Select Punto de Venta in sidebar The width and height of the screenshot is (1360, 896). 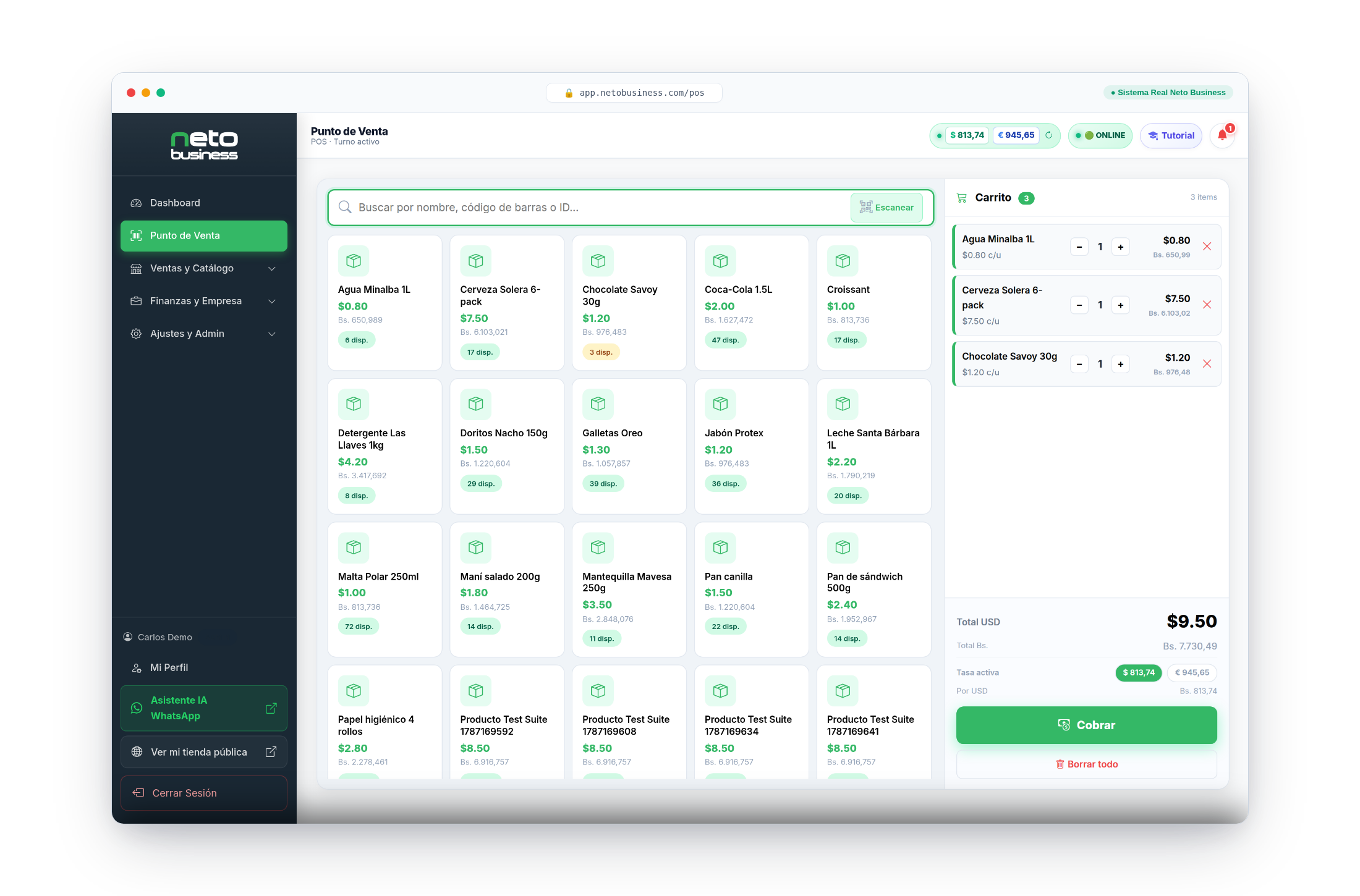pyautogui.click(x=204, y=235)
